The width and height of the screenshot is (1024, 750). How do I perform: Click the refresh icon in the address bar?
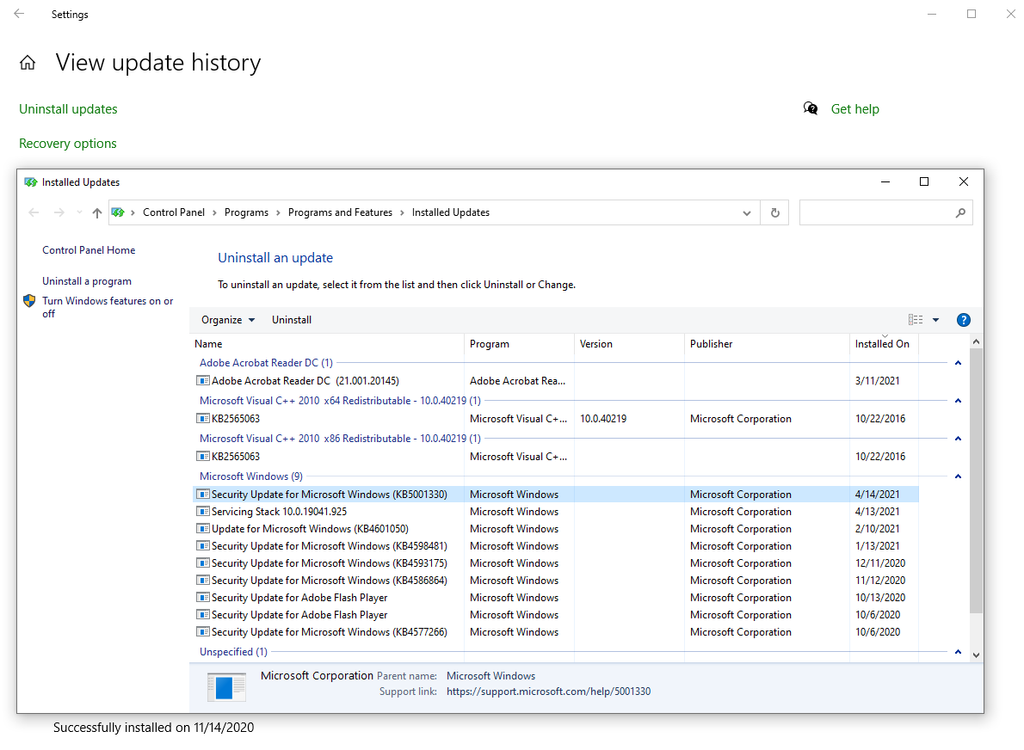(x=774, y=212)
